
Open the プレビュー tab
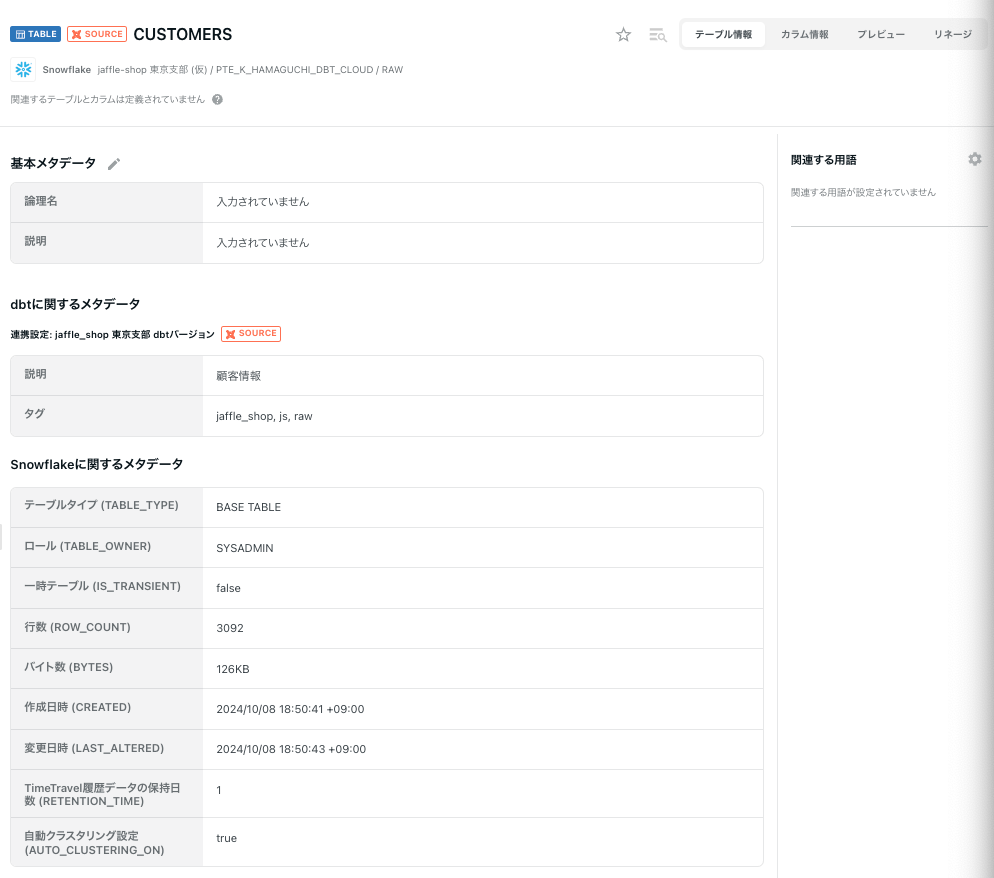click(x=881, y=34)
